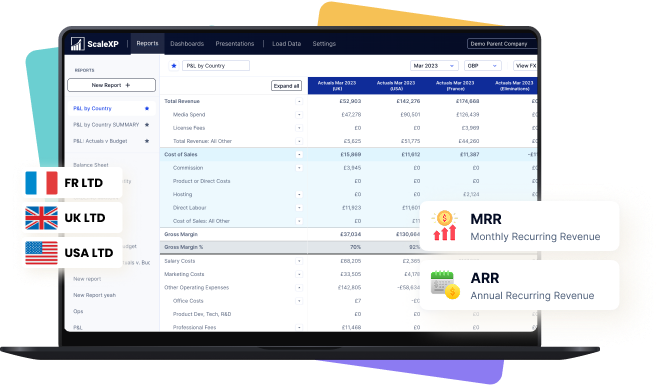
Task: Expand the Marketing Costs row
Action: tap(299, 274)
